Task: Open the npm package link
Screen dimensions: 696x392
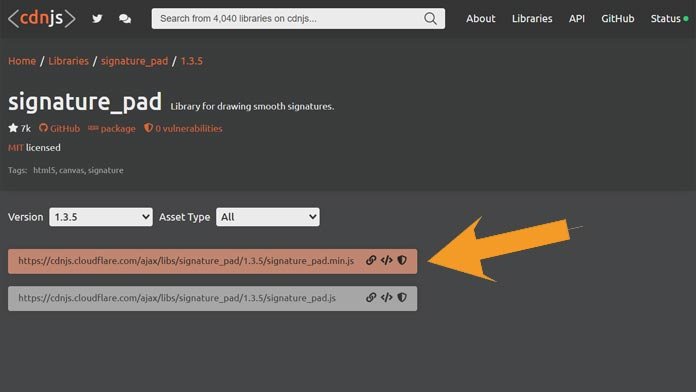Action: (111, 128)
